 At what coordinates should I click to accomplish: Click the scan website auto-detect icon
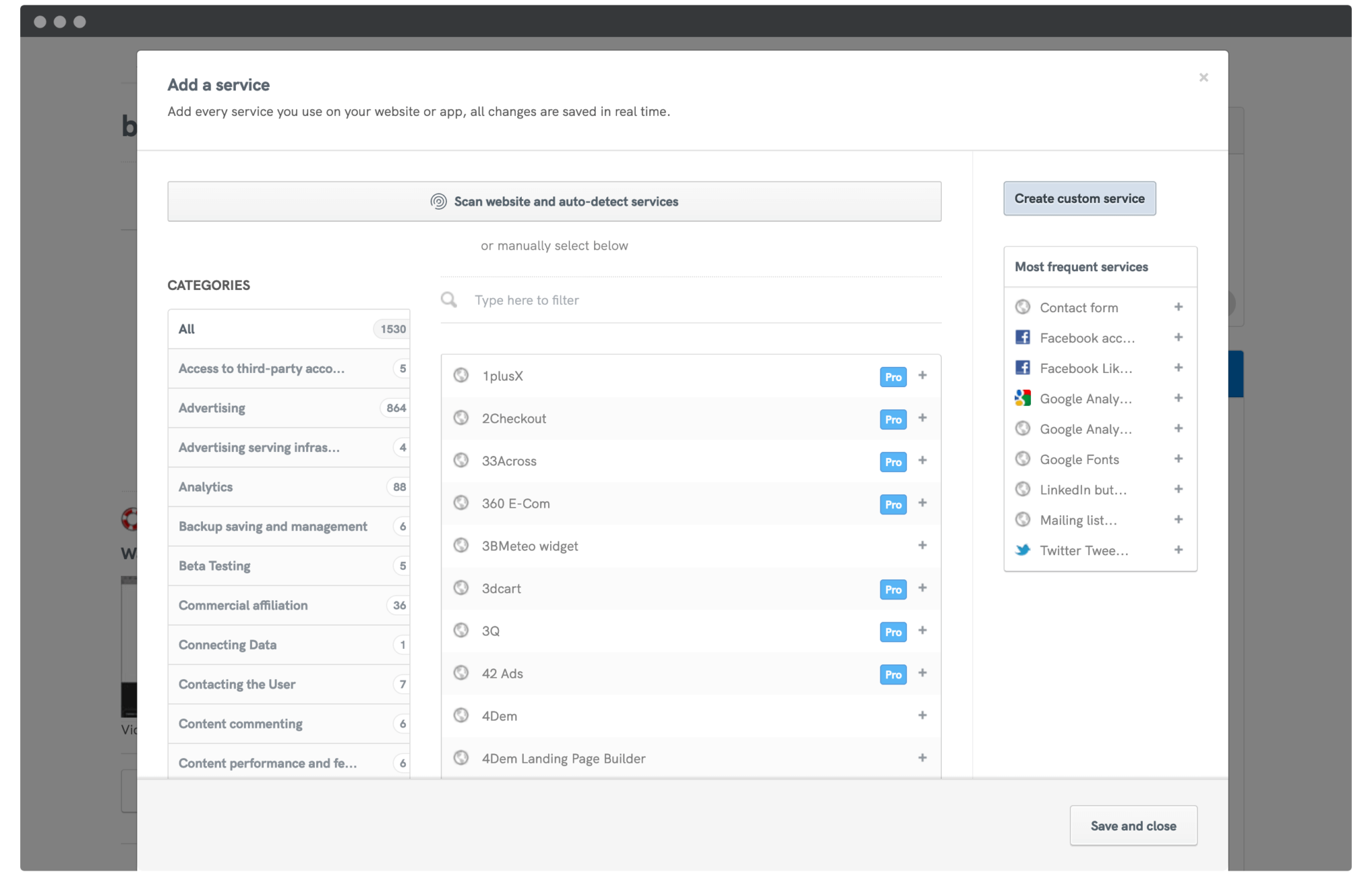[438, 202]
